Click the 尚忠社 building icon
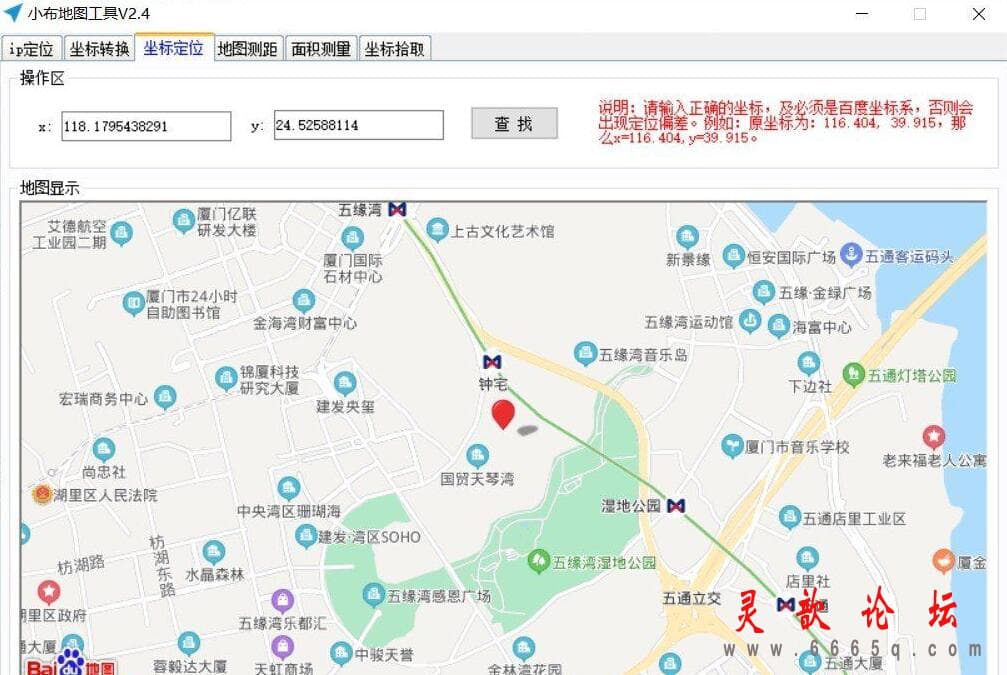Screen dimensions: 1007x675 click(x=104, y=450)
